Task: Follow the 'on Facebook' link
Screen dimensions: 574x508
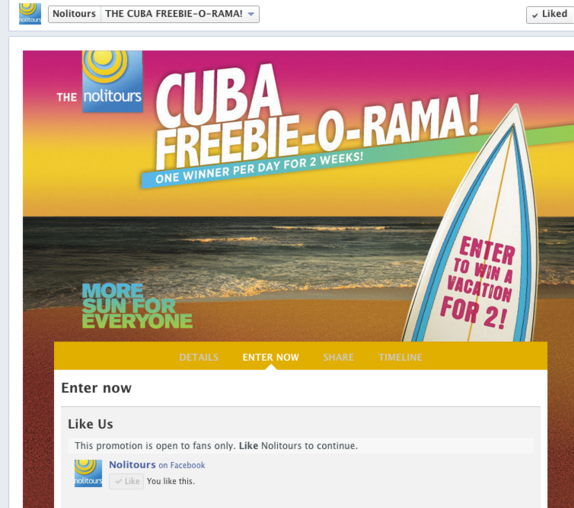Action: coord(182,465)
